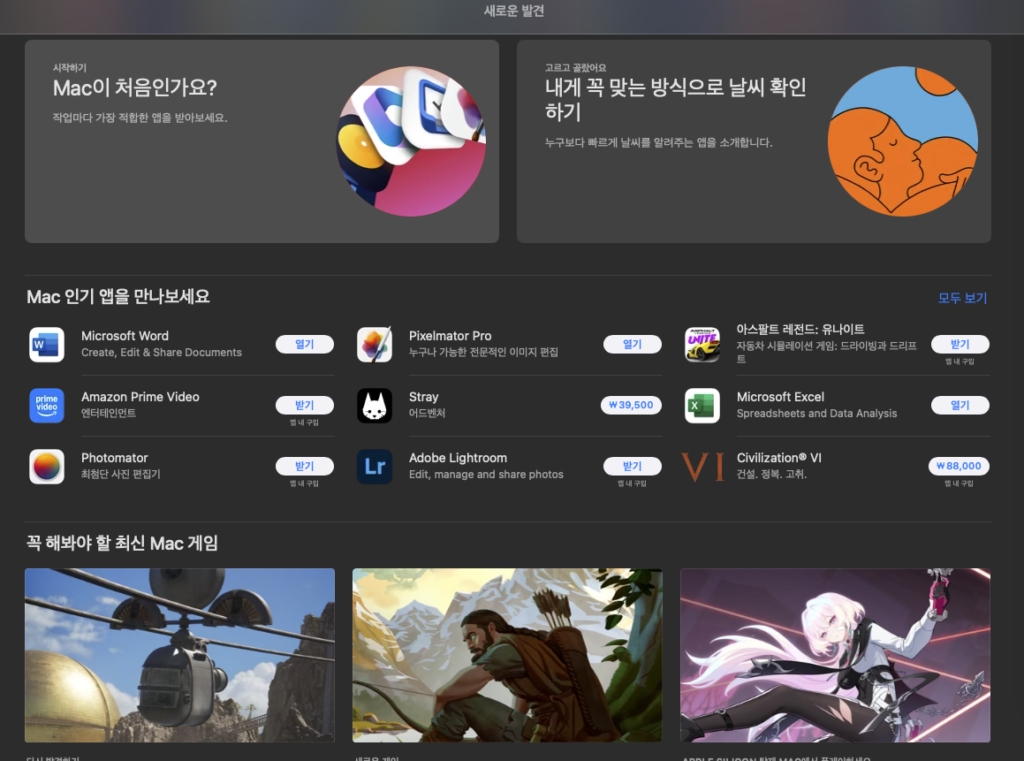Open the weather apps featured story card
1024x761 pixels.
[x=753, y=141]
